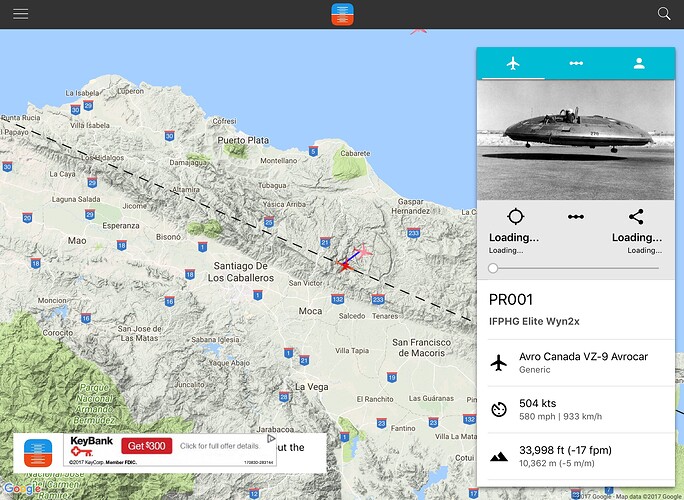Click the Avrocar aircraft photo
The height and width of the screenshot is (500, 684).
coord(576,140)
